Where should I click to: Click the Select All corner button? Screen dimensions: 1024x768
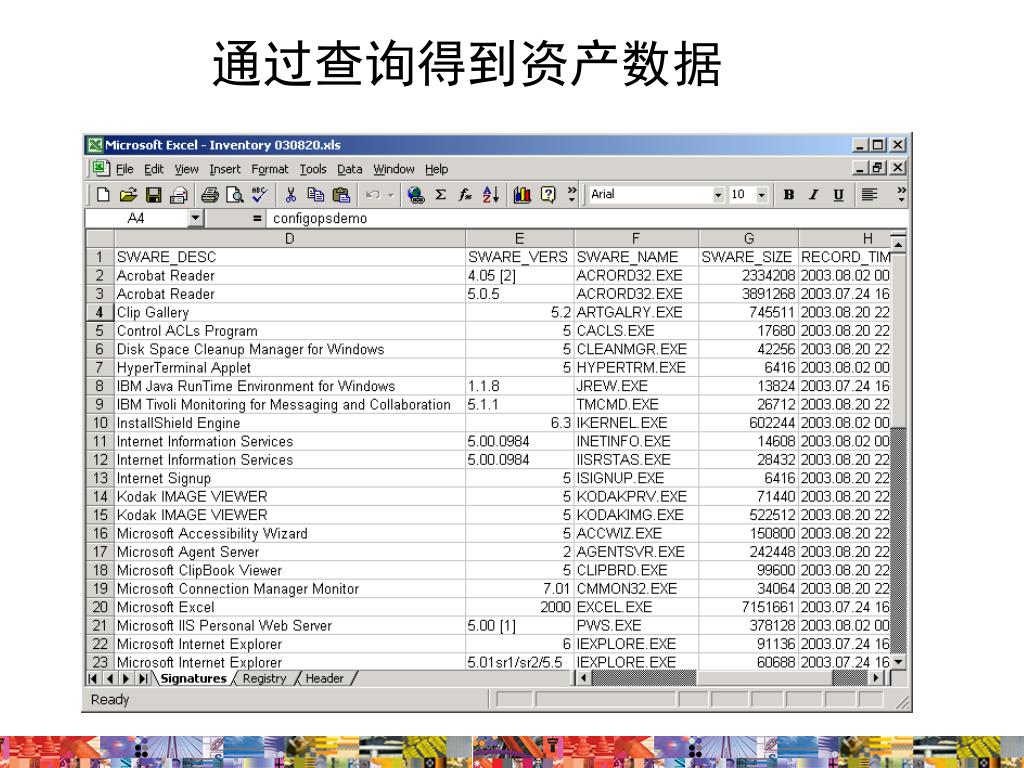(100, 238)
